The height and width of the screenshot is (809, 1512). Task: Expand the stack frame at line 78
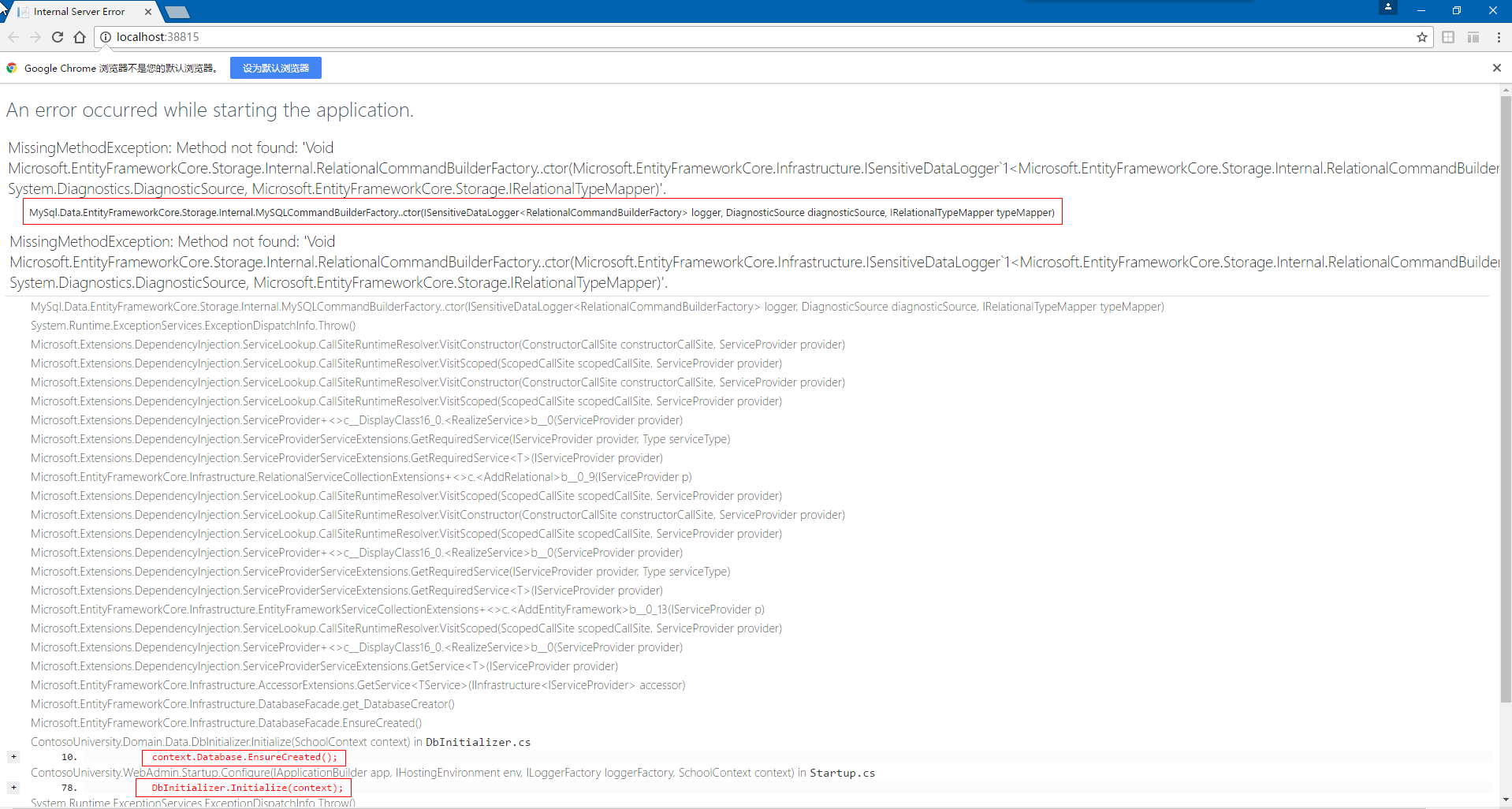[13, 787]
